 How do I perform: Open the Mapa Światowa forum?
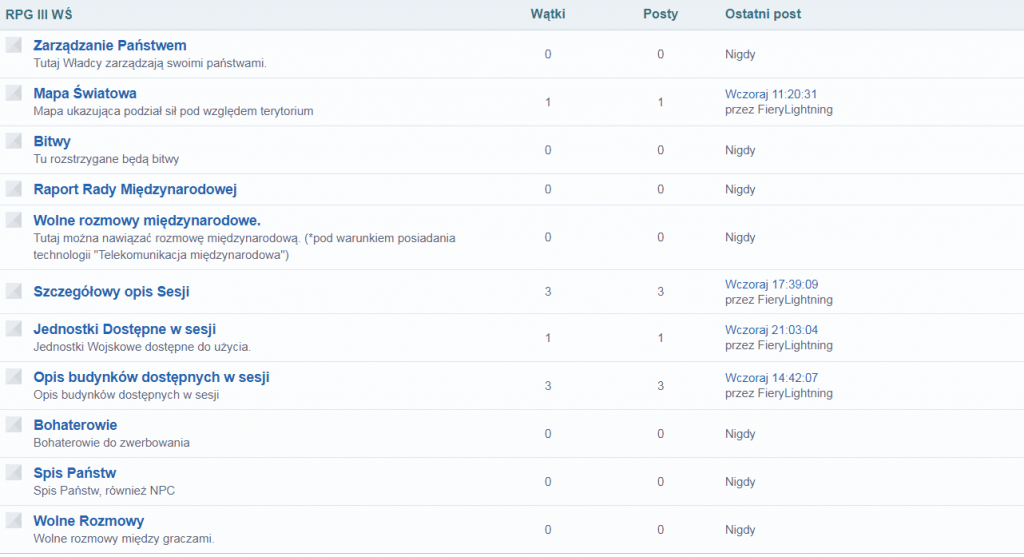click(85, 94)
